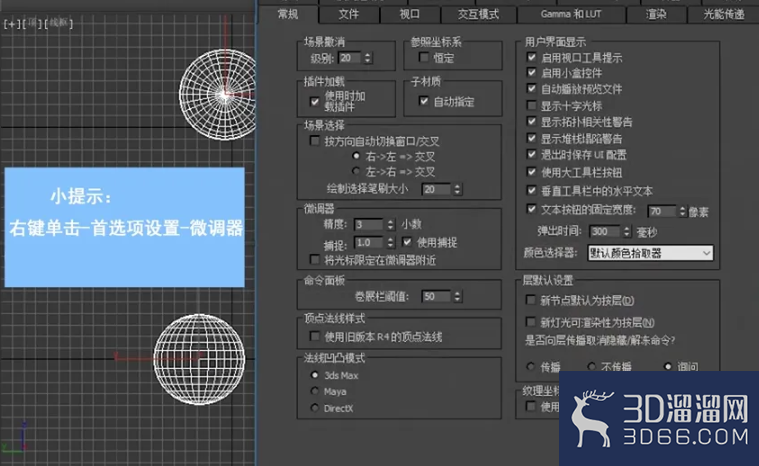Enable 新灯光可渲染性为按层 checkbox
This screenshot has width=759, height=466.
531,322
